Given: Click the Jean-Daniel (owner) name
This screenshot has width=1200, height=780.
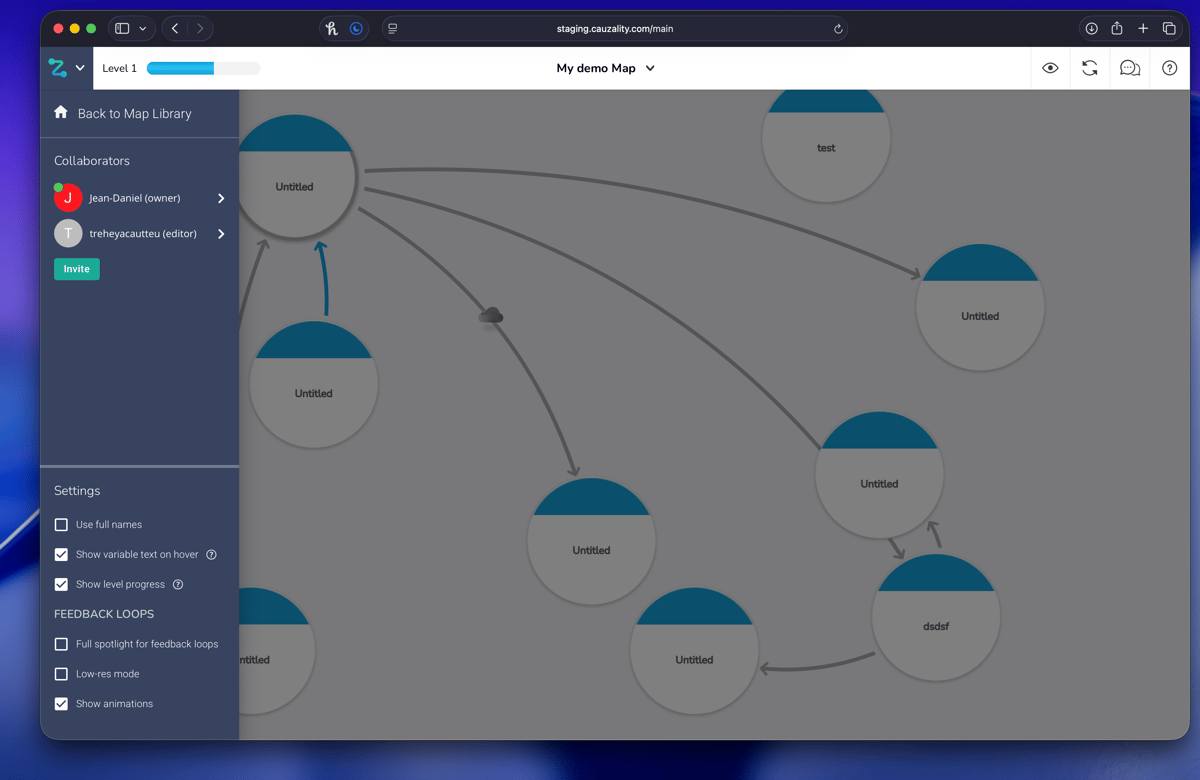Looking at the screenshot, I should [135, 198].
